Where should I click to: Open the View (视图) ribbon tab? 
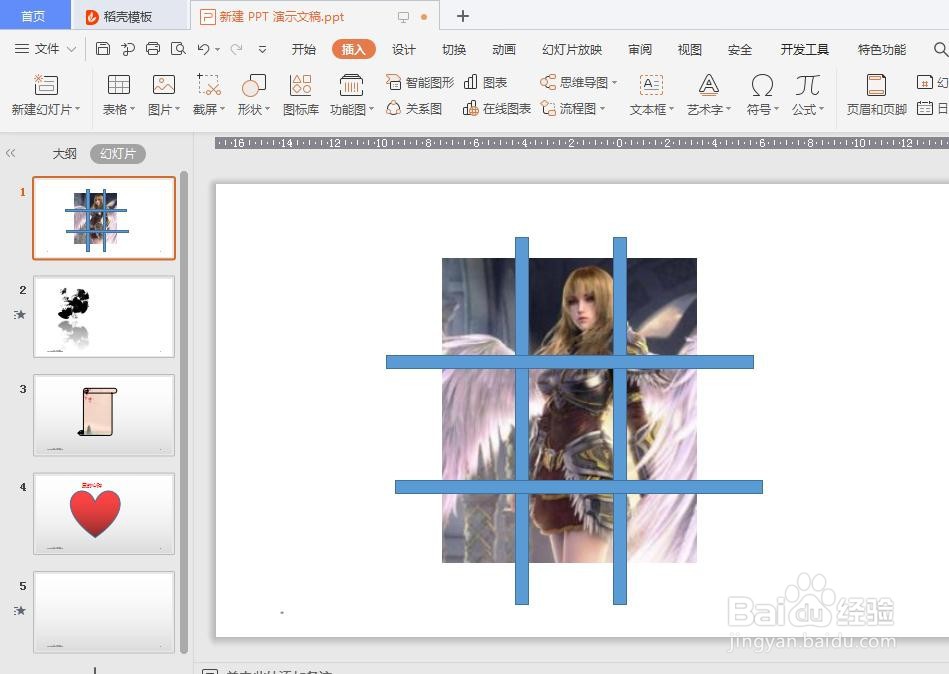coord(689,50)
